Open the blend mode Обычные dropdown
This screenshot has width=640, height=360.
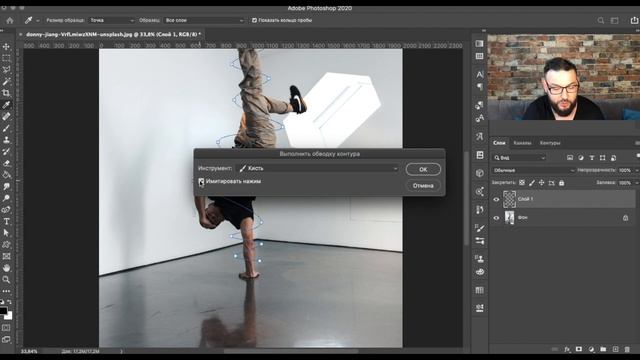tap(533, 170)
